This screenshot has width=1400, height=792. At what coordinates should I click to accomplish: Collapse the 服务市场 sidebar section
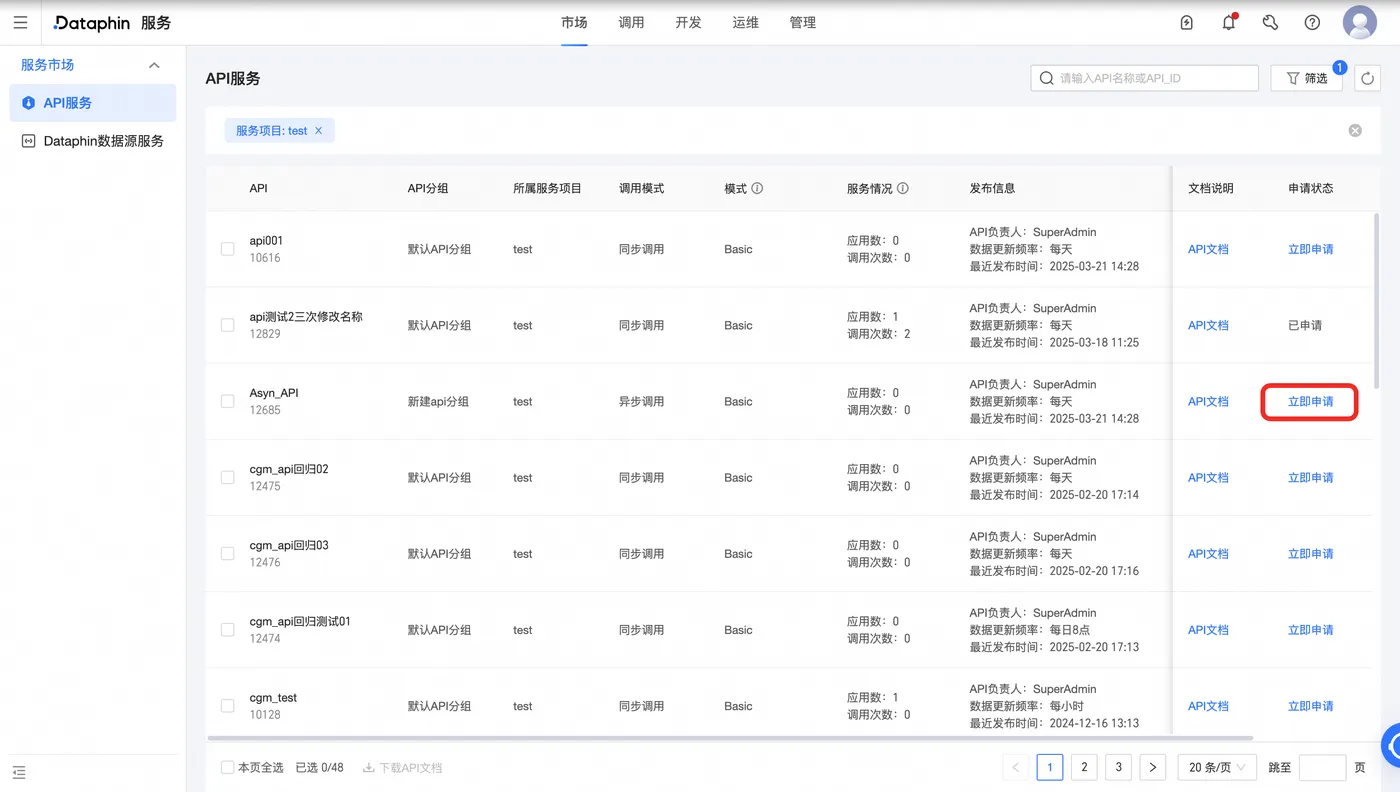(x=154, y=65)
